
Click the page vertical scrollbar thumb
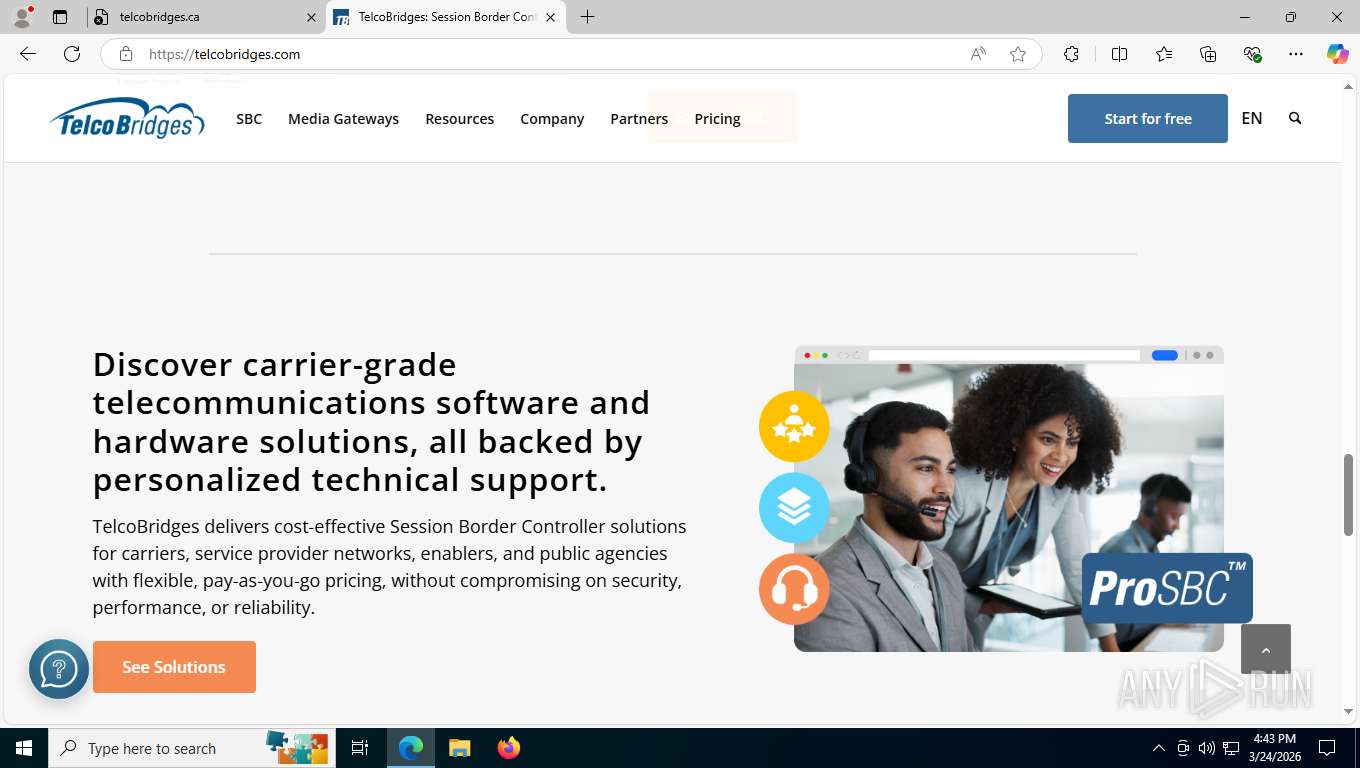pyautogui.click(x=1348, y=494)
